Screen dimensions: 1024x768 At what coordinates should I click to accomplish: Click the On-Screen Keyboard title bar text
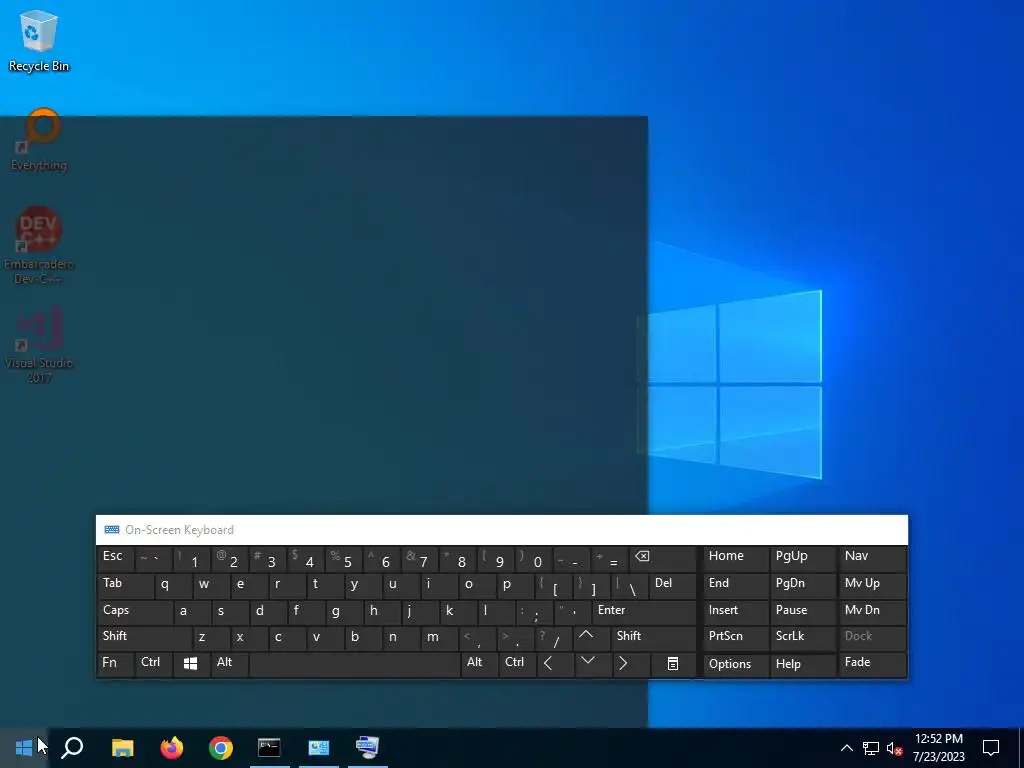click(x=179, y=530)
